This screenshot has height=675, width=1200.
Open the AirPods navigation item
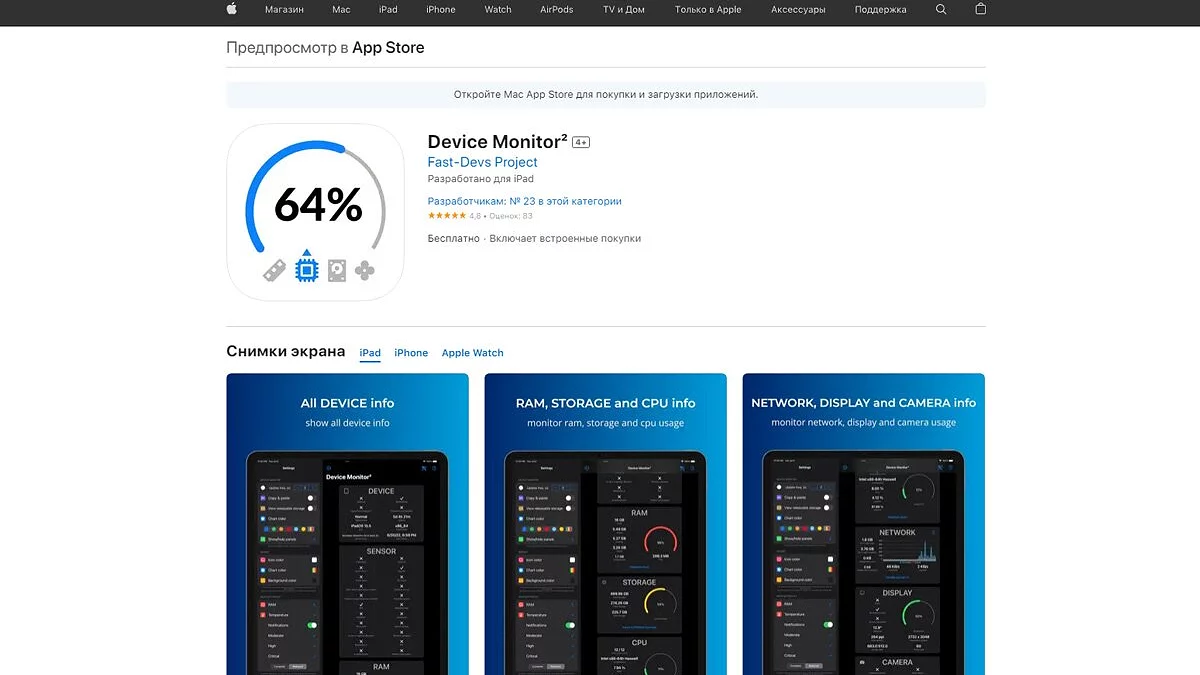click(x=556, y=10)
